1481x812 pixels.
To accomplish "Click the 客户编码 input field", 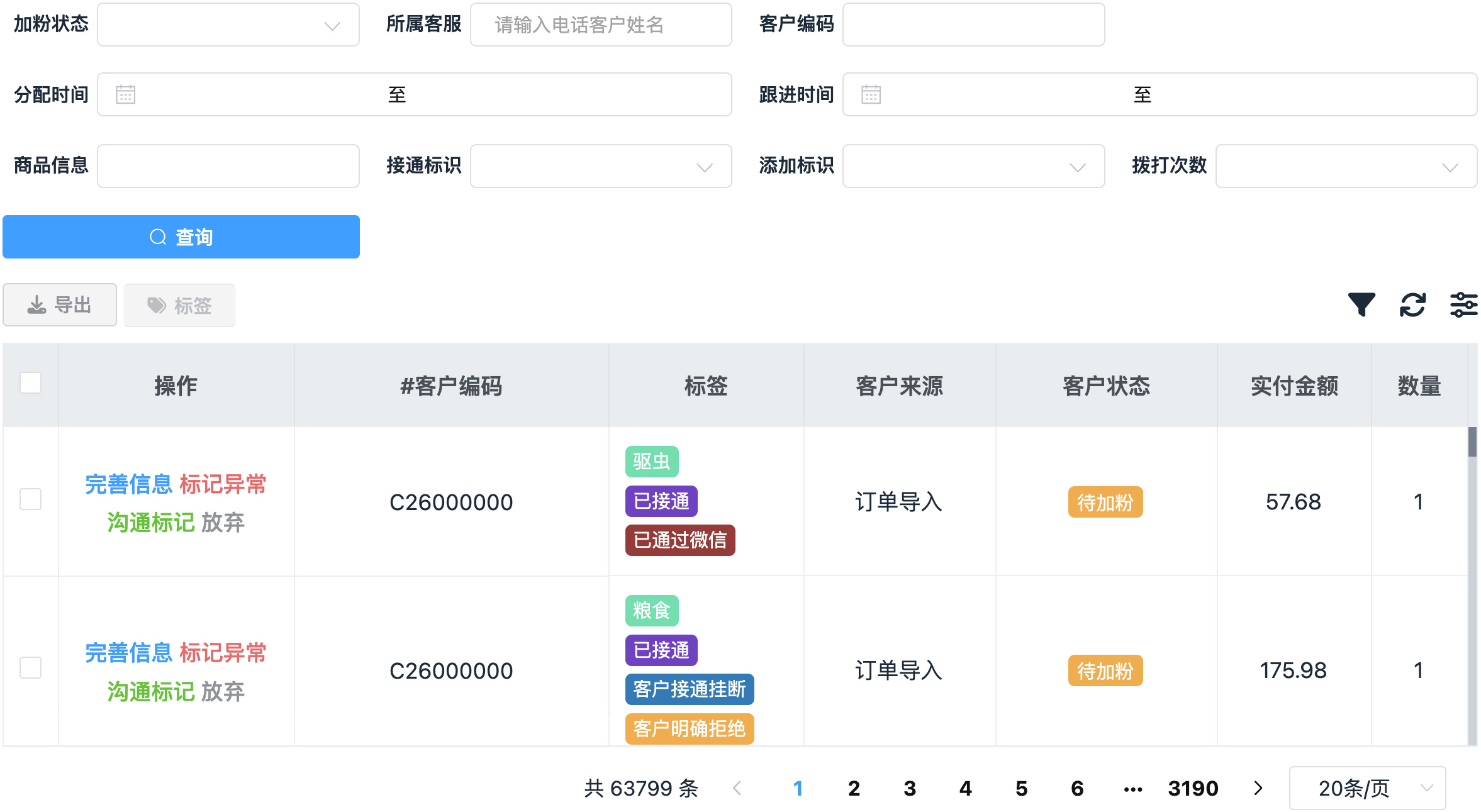I will pyautogui.click(x=973, y=25).
